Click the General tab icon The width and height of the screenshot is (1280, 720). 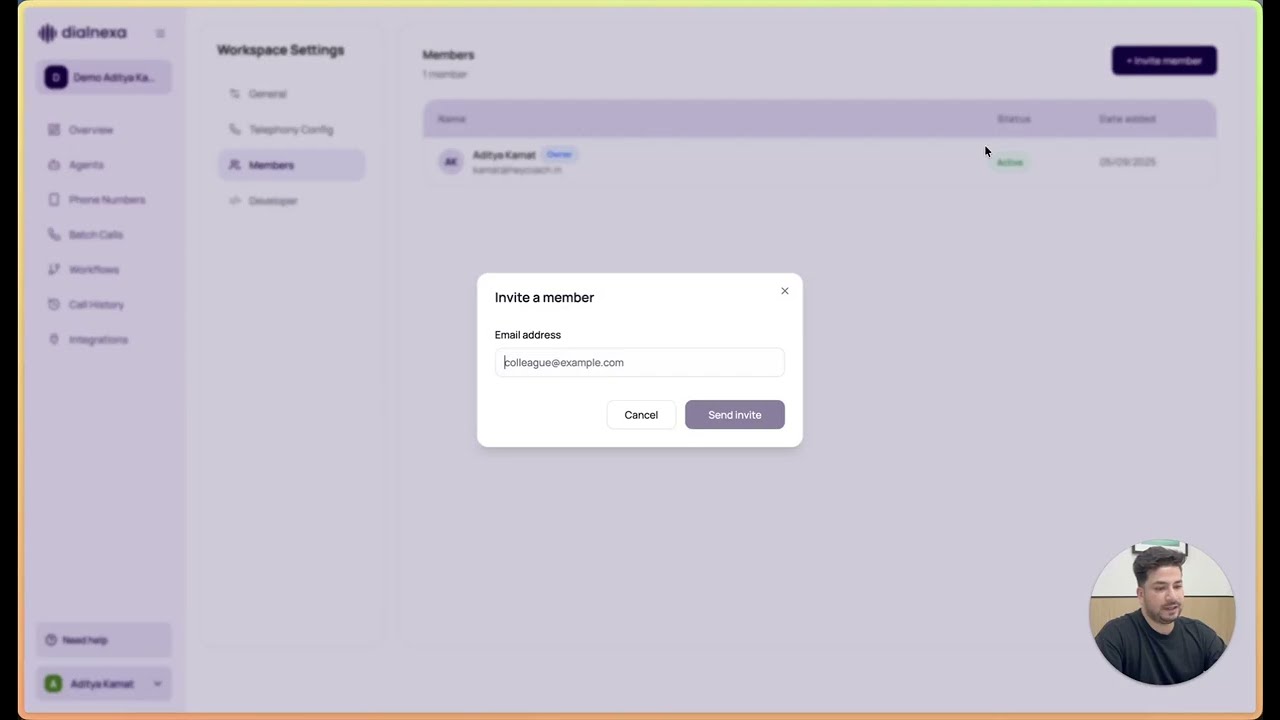(x=235, y=94)
